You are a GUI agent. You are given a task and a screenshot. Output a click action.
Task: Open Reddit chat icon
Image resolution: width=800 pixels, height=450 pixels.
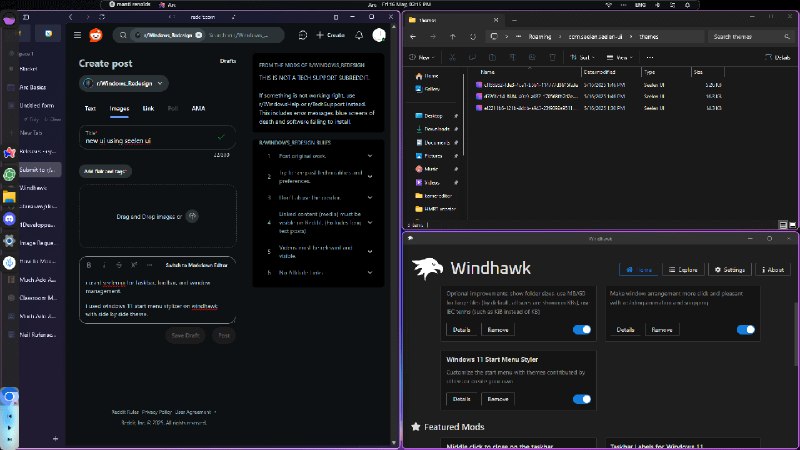click(x=303, y=35)
